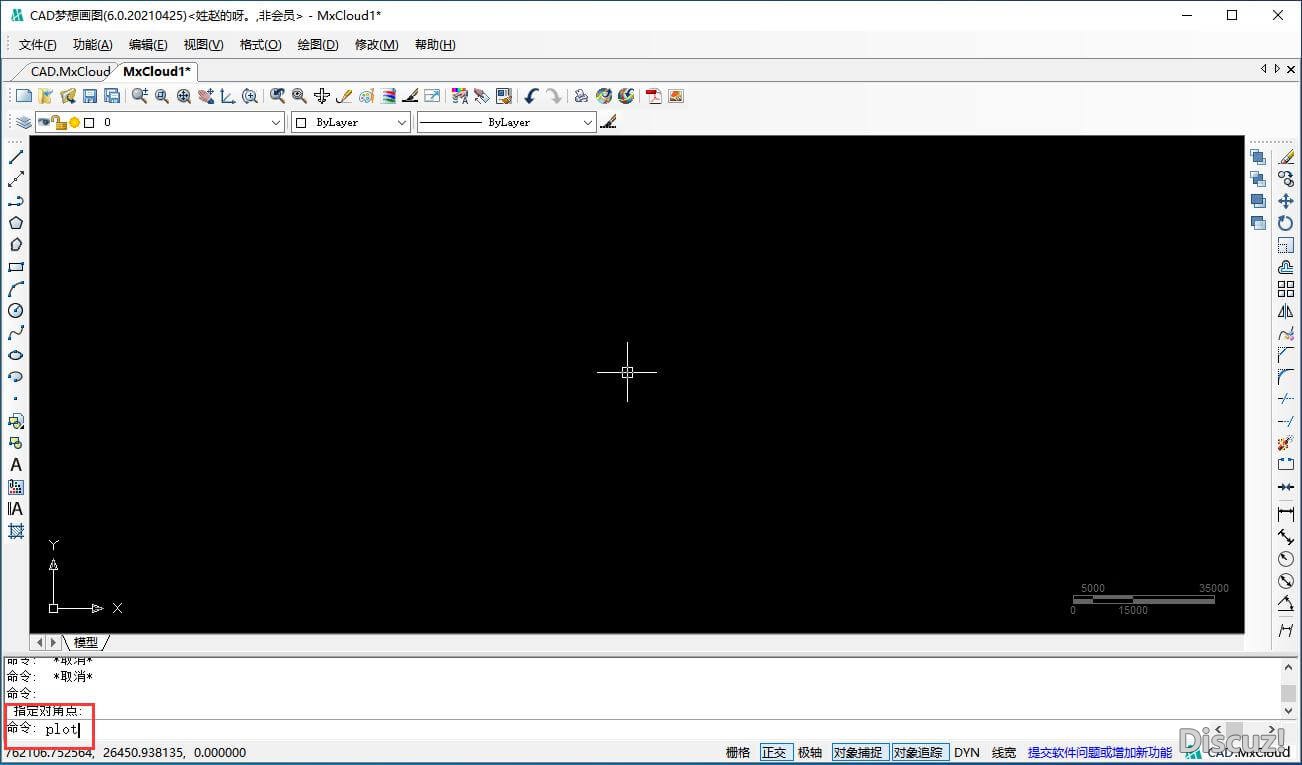Viewport: 1302px width, 765px height.
Task: Expand the layer 0 dropdown
Action: [x=276, y=122]
